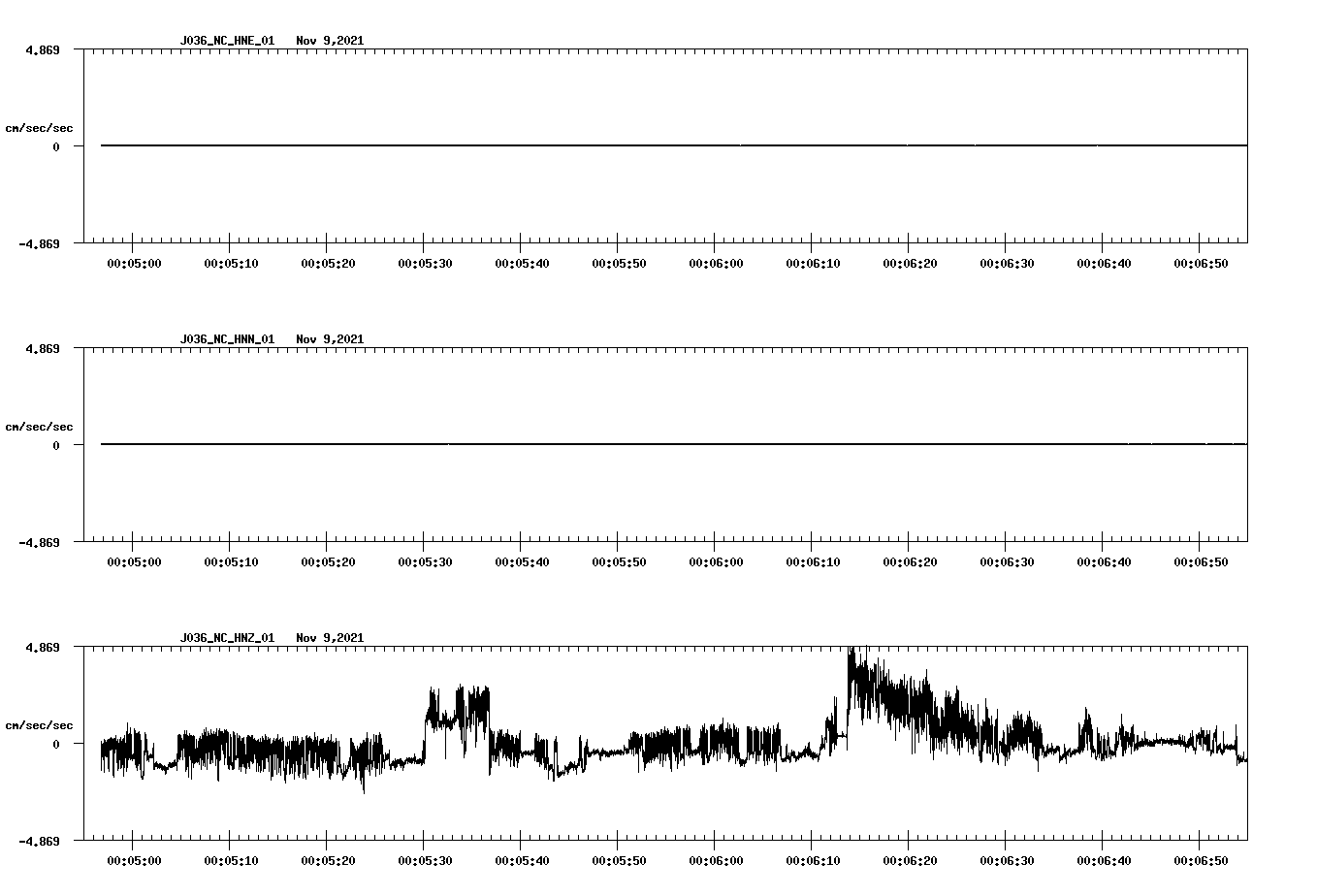
Task: Click the 4.869 upper limit on HNE plot
Action: tap(42, 49)
